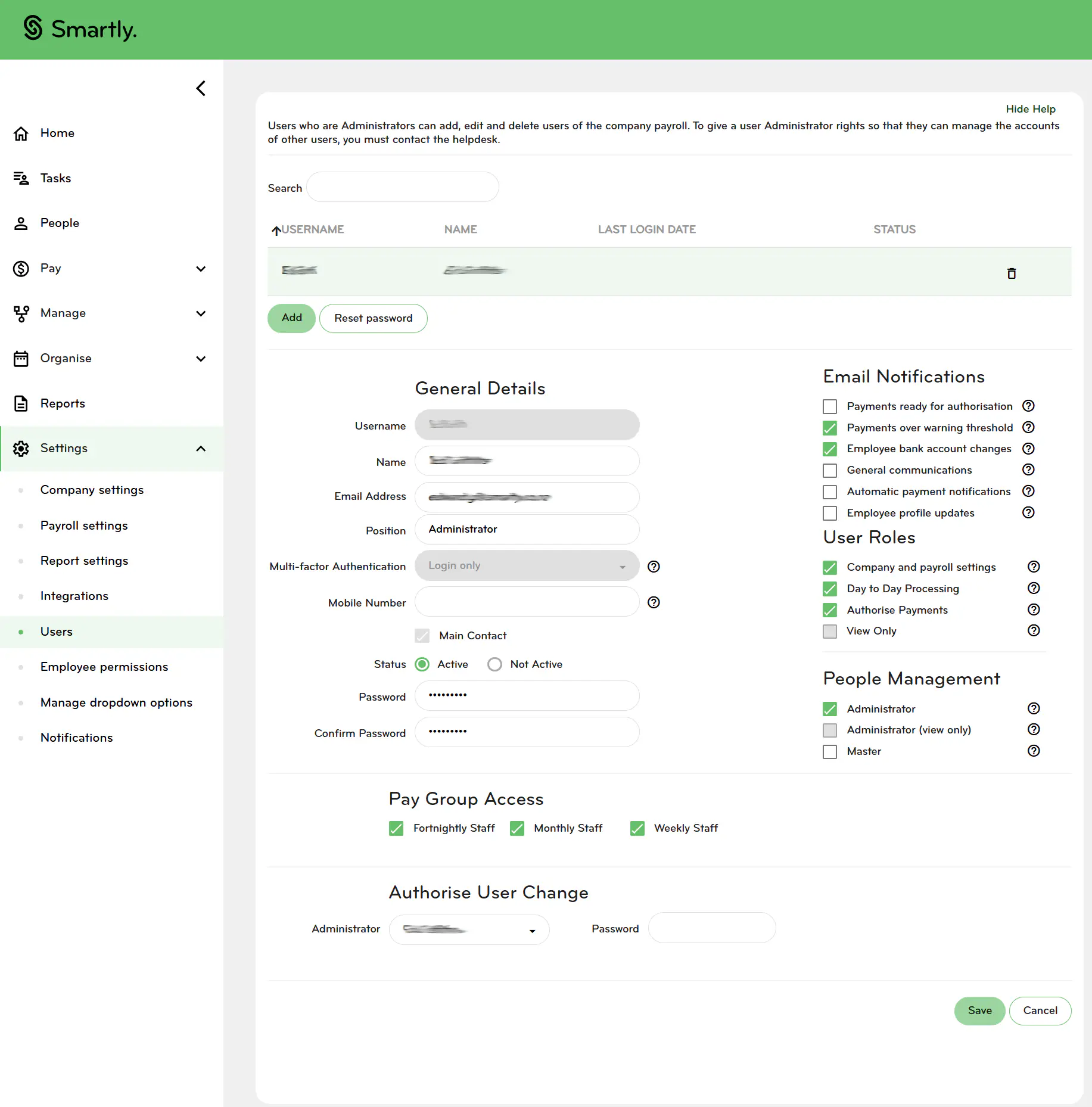The height and width of the screenshot is (1107, 1092).
Task: Click into the Search field
Action: point(403,187)
